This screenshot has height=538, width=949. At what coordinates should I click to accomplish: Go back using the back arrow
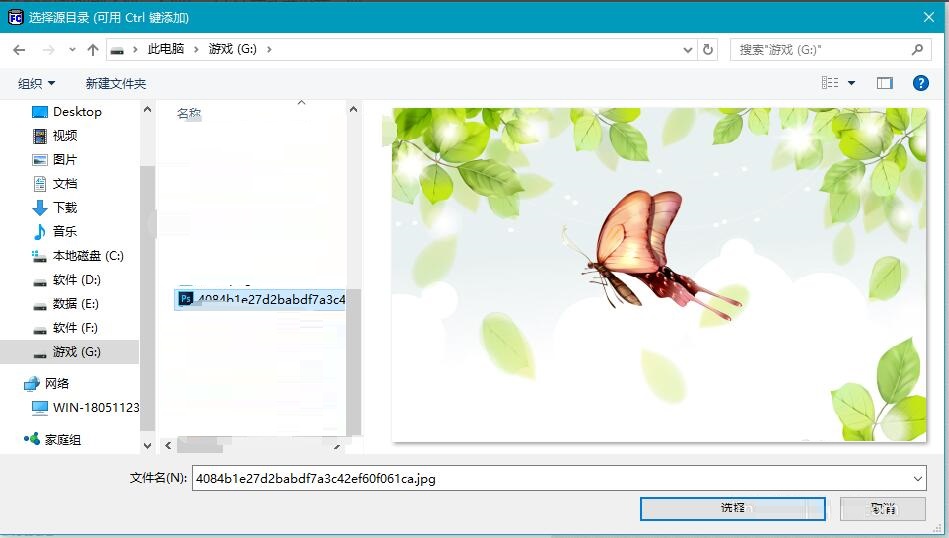(x=19, y=50)
